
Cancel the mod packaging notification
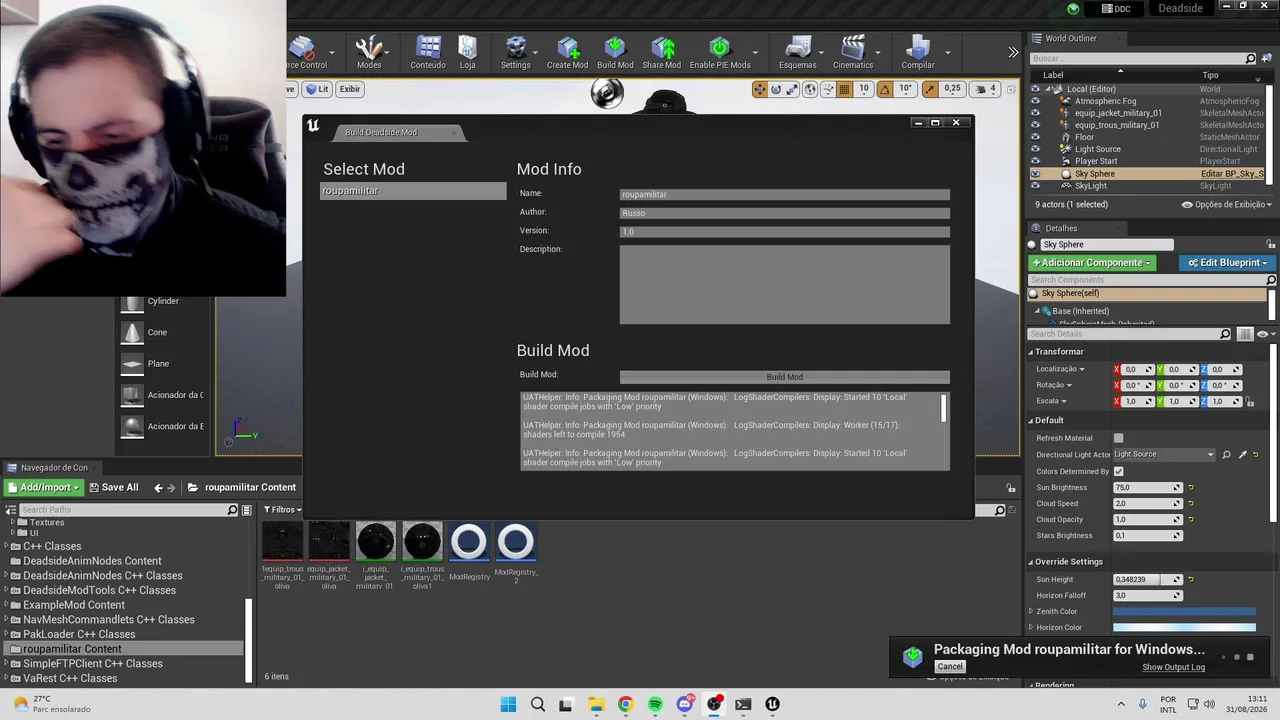[950, 667]
